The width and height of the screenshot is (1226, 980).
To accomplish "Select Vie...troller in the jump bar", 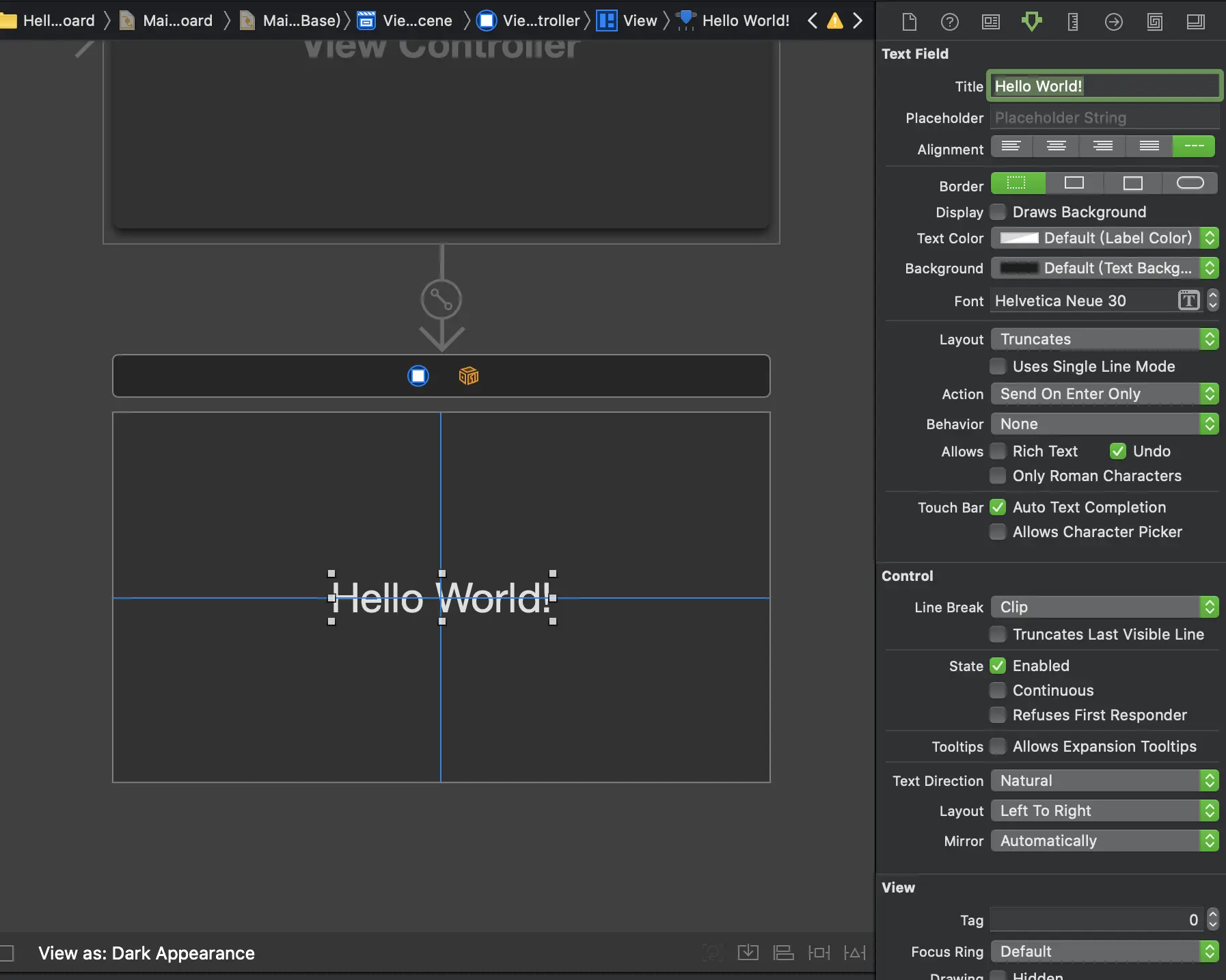I will 528,21.
